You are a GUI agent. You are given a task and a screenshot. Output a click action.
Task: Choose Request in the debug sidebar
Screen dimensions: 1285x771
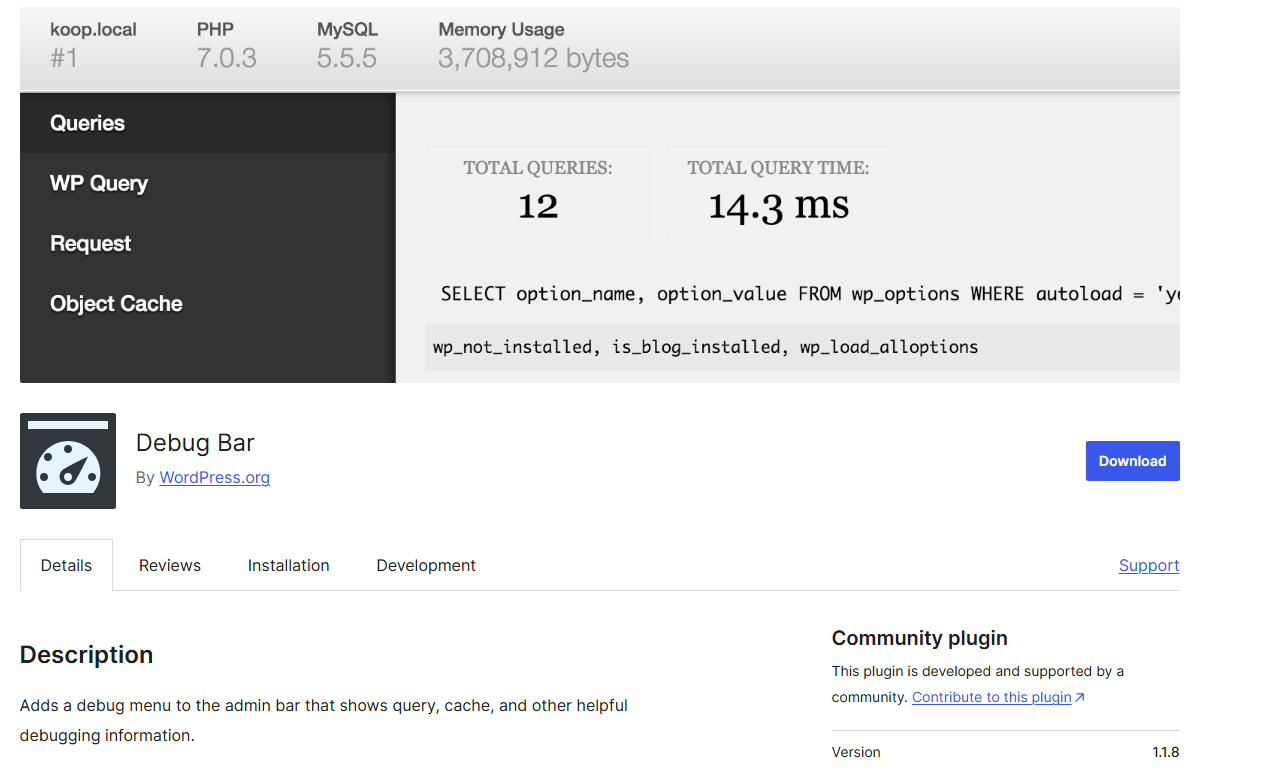click(x=91, y=244)
